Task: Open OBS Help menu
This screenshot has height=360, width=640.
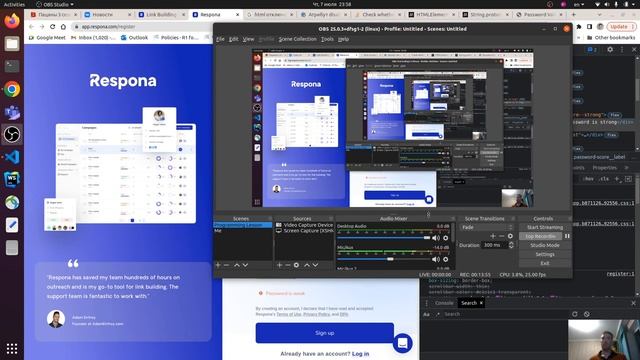Action: [343, 39]
